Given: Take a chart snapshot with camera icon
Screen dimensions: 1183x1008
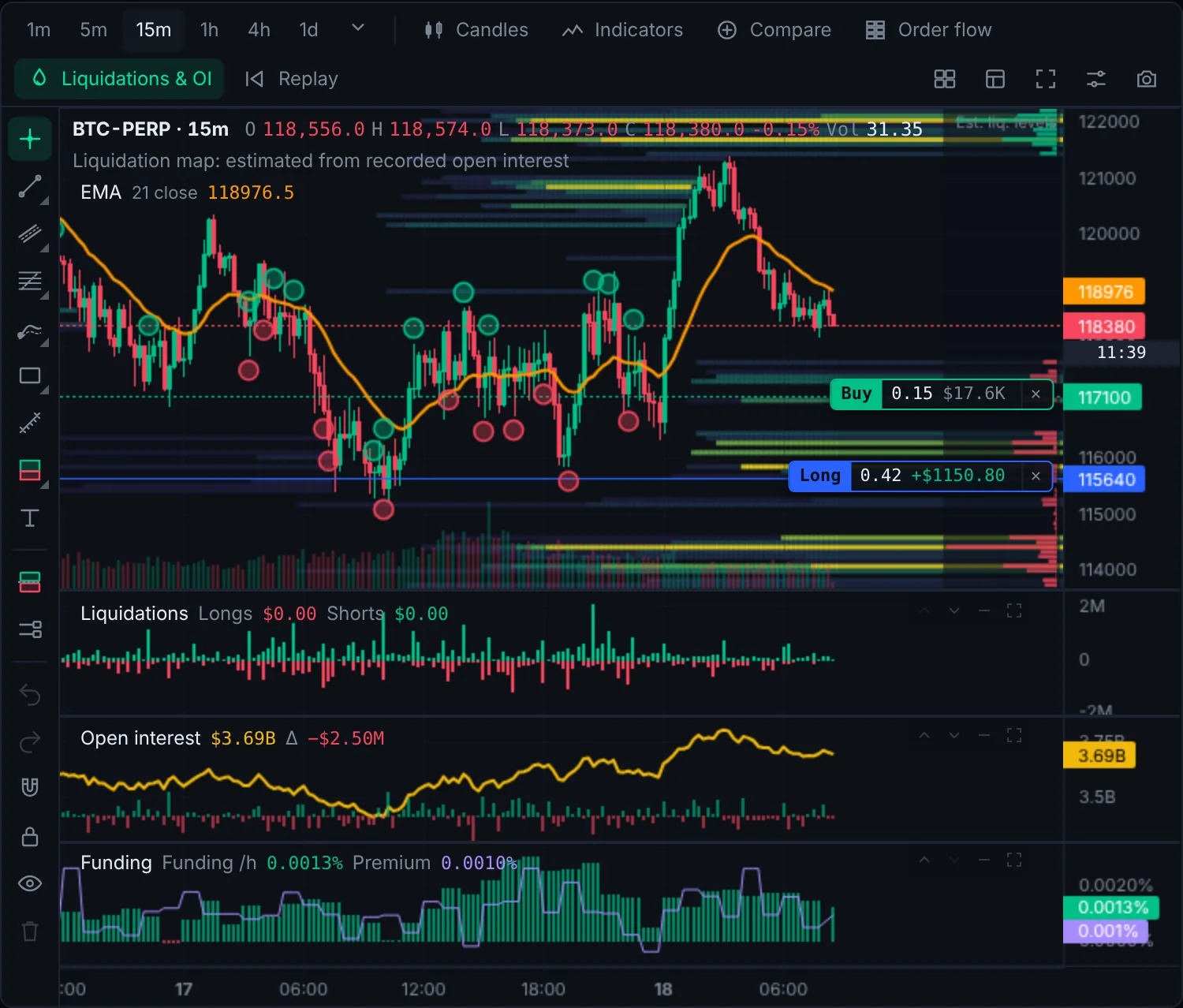Looking at the screenshot, I should pyautogui.click(x=1147, y=79).
